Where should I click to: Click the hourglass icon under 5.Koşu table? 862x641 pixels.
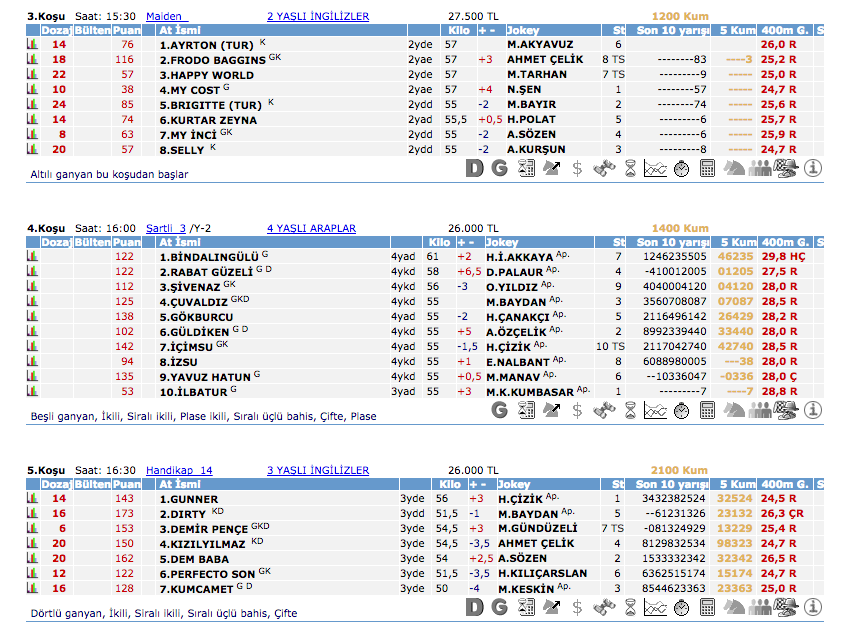pyautogui.click(x=629, y=607)
